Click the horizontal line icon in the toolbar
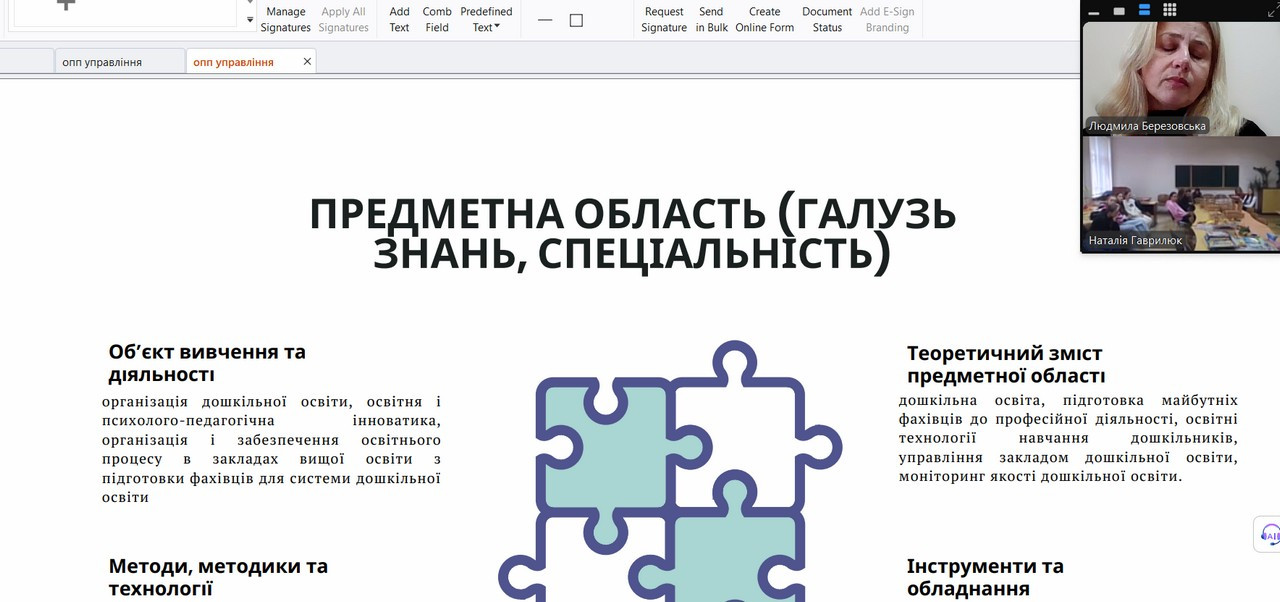Image resolution: width=1280 pixels, height=602 pixels. 545,20
